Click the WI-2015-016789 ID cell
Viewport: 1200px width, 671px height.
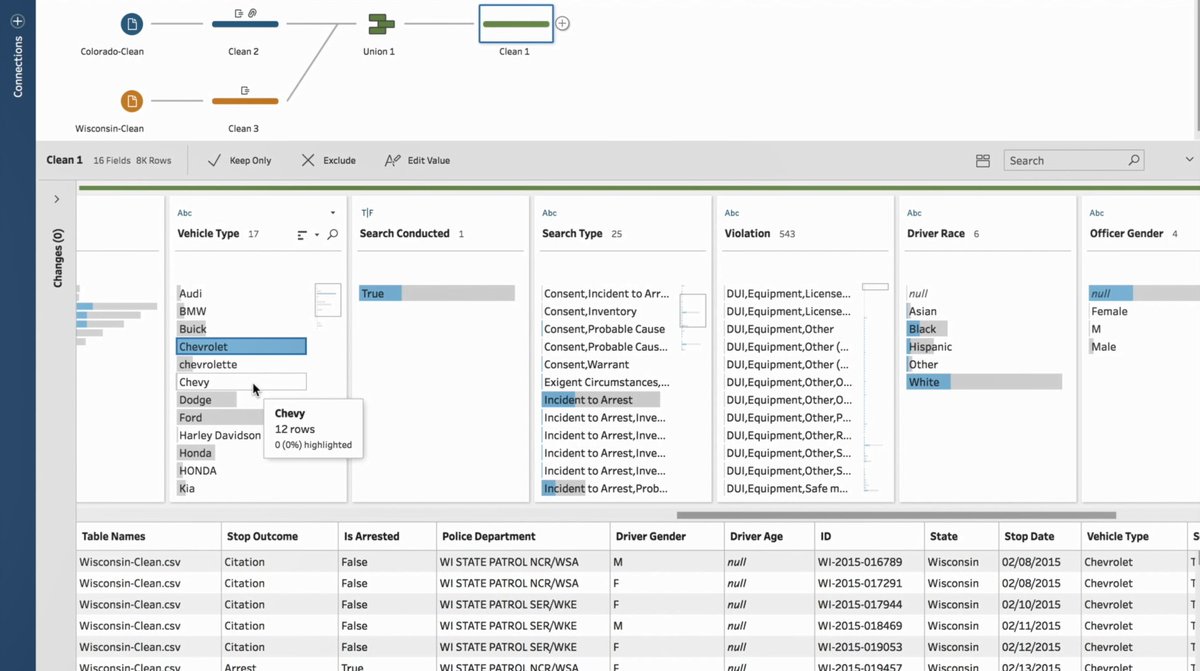(867, 562)
